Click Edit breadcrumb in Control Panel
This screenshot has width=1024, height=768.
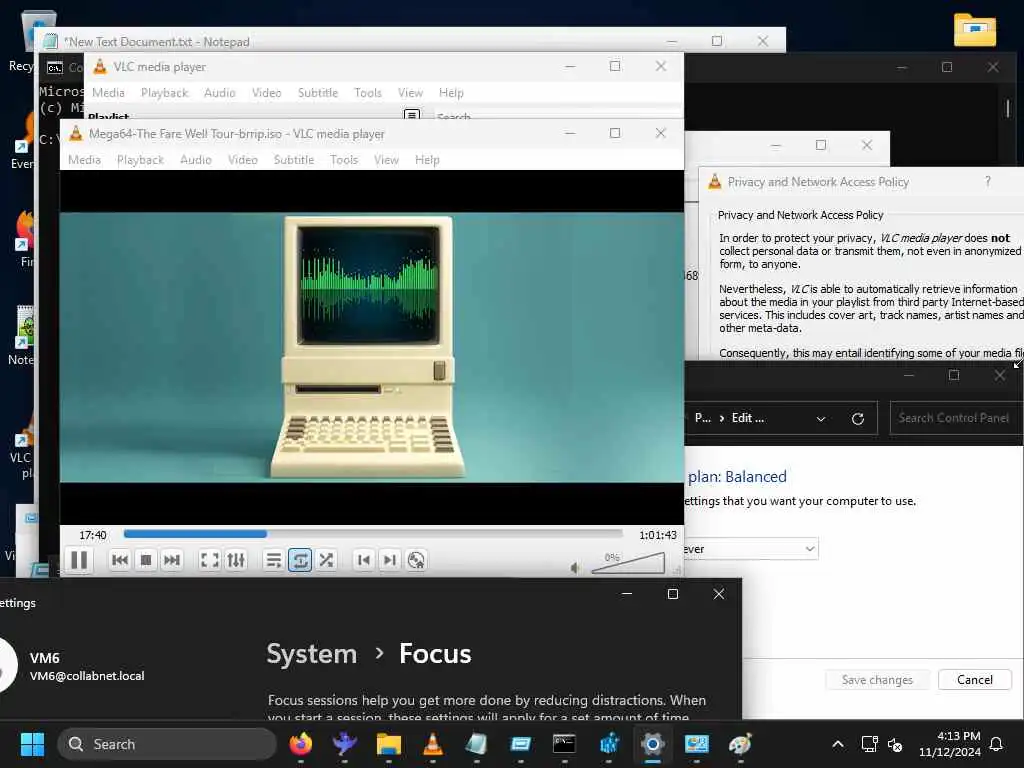(x=747, y=418)
